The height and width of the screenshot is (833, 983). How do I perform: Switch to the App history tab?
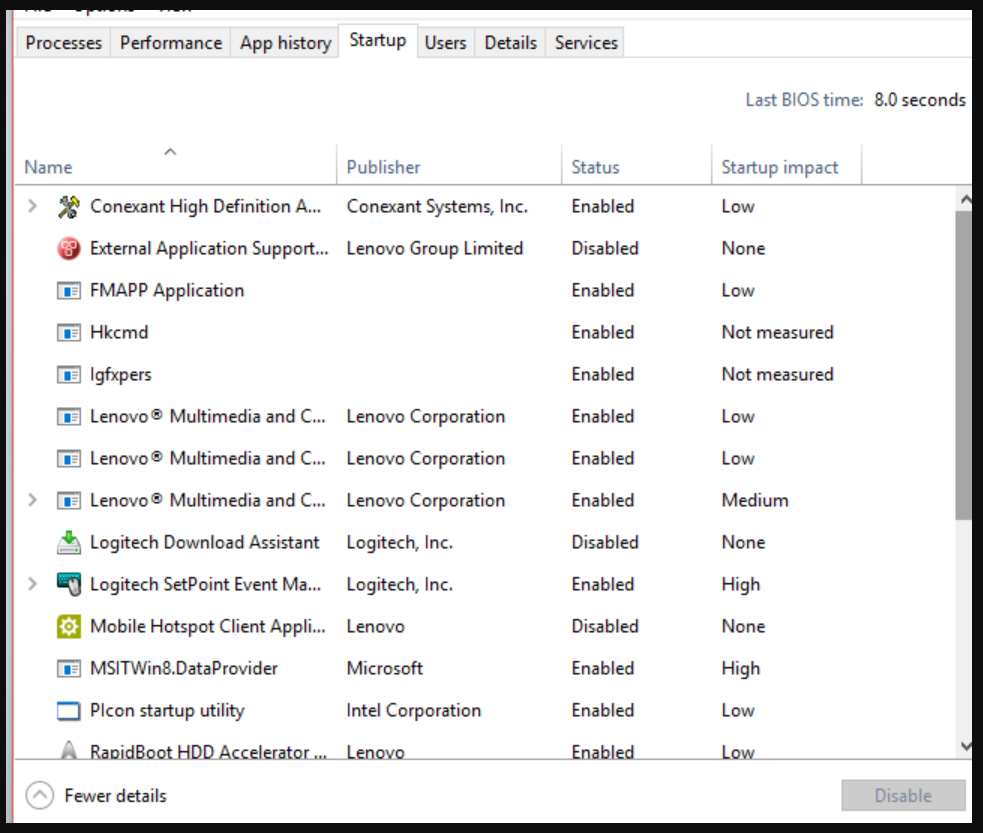point(285,43)
